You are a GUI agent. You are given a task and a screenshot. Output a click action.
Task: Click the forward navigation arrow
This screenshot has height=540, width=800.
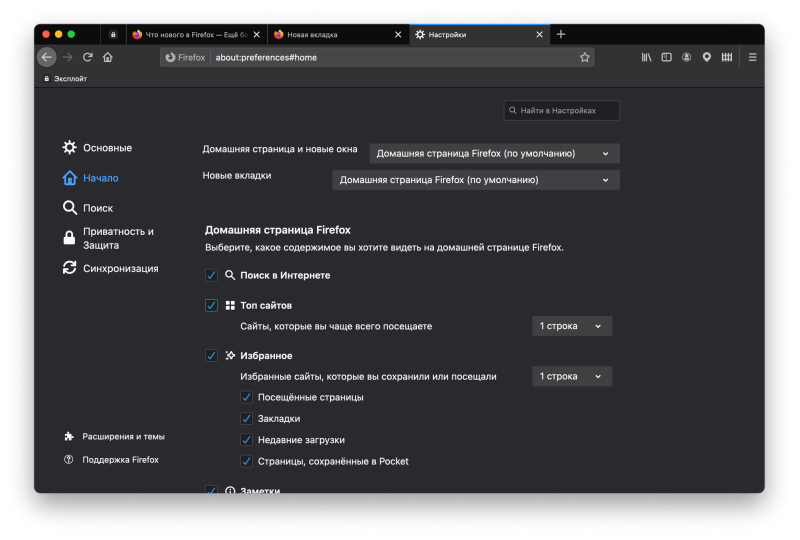(67, 57)
